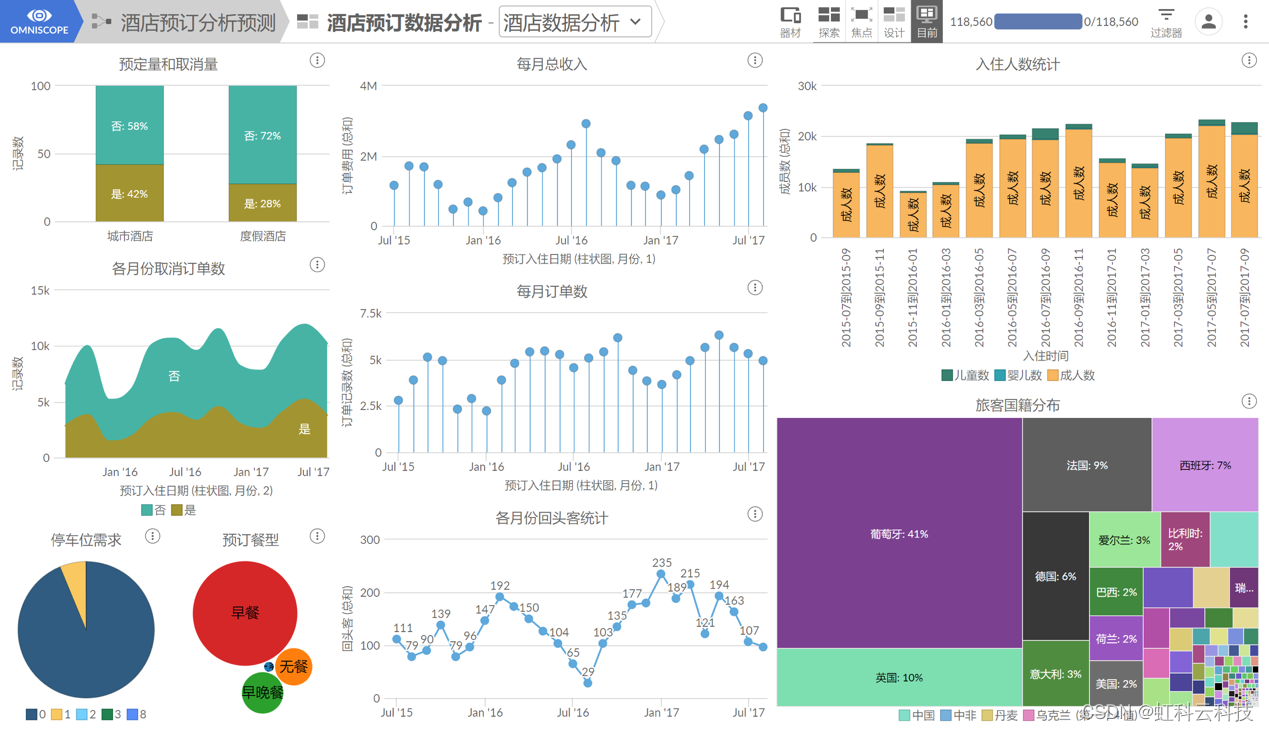Open info for 预订餐型 bubble chart
Image resolution: width=1269 pixels, height=731 pixels.
pyautogui.click(x=317, y=537)
